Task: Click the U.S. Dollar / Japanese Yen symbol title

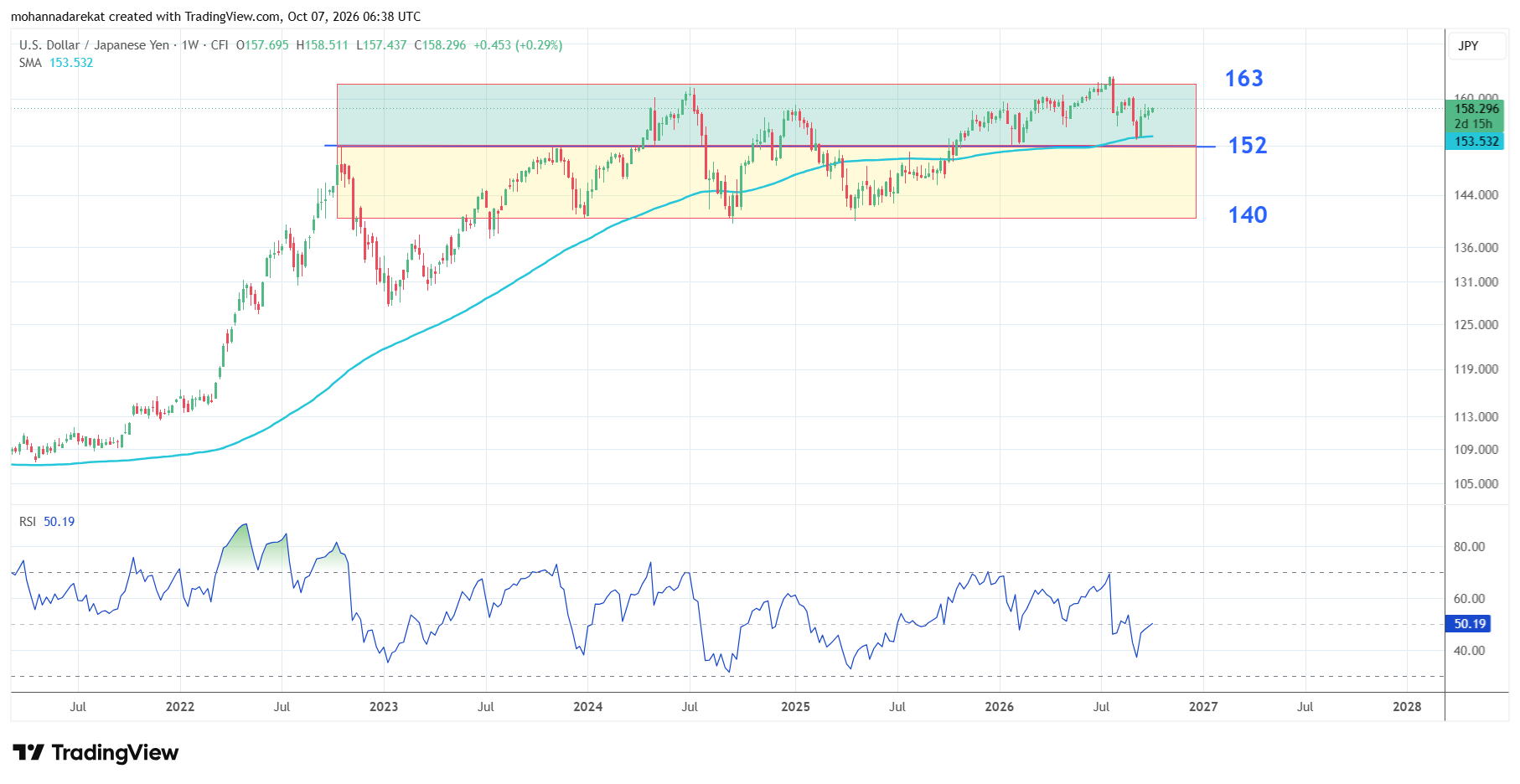Action: 94,45
